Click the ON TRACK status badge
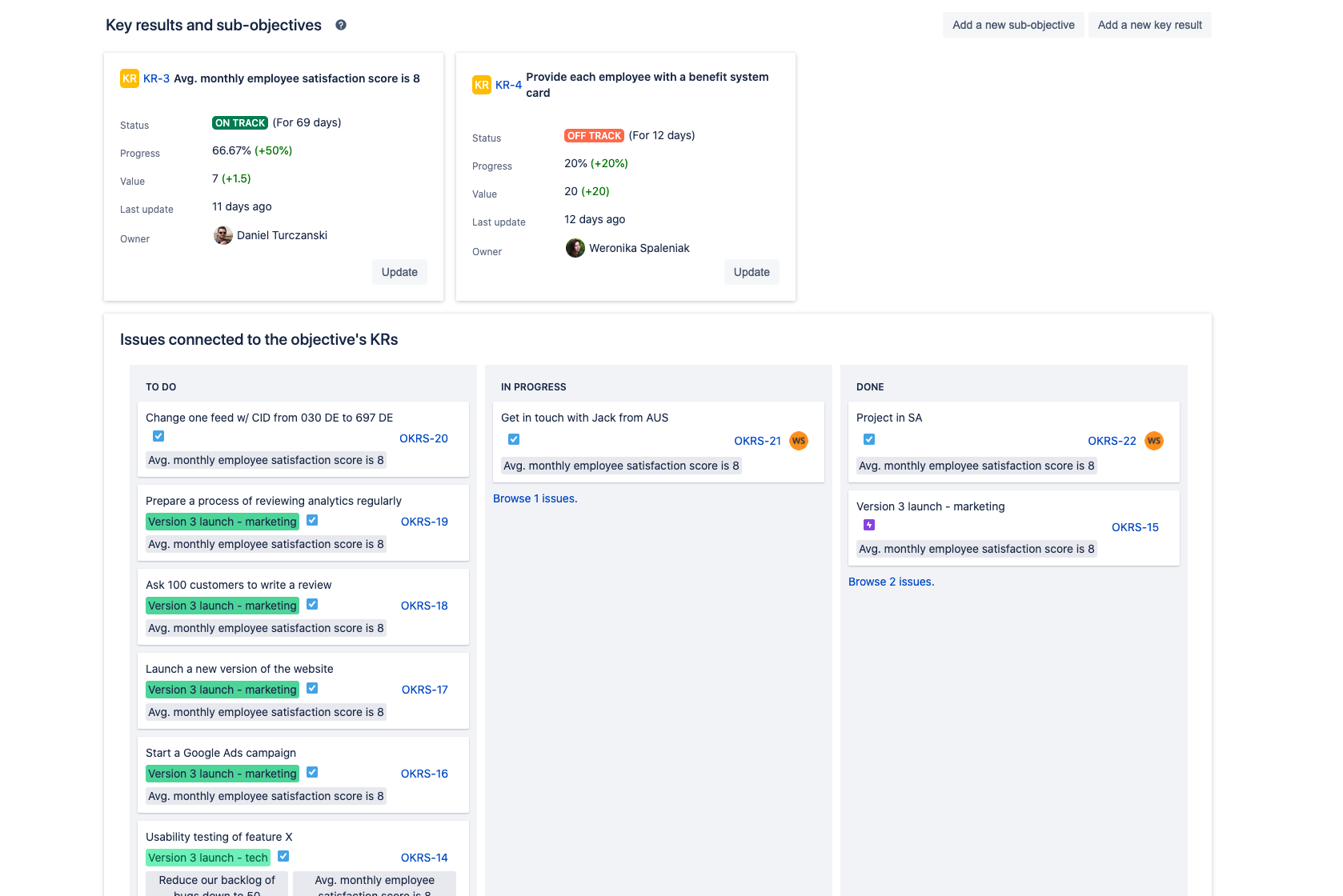 pos(240,122)
